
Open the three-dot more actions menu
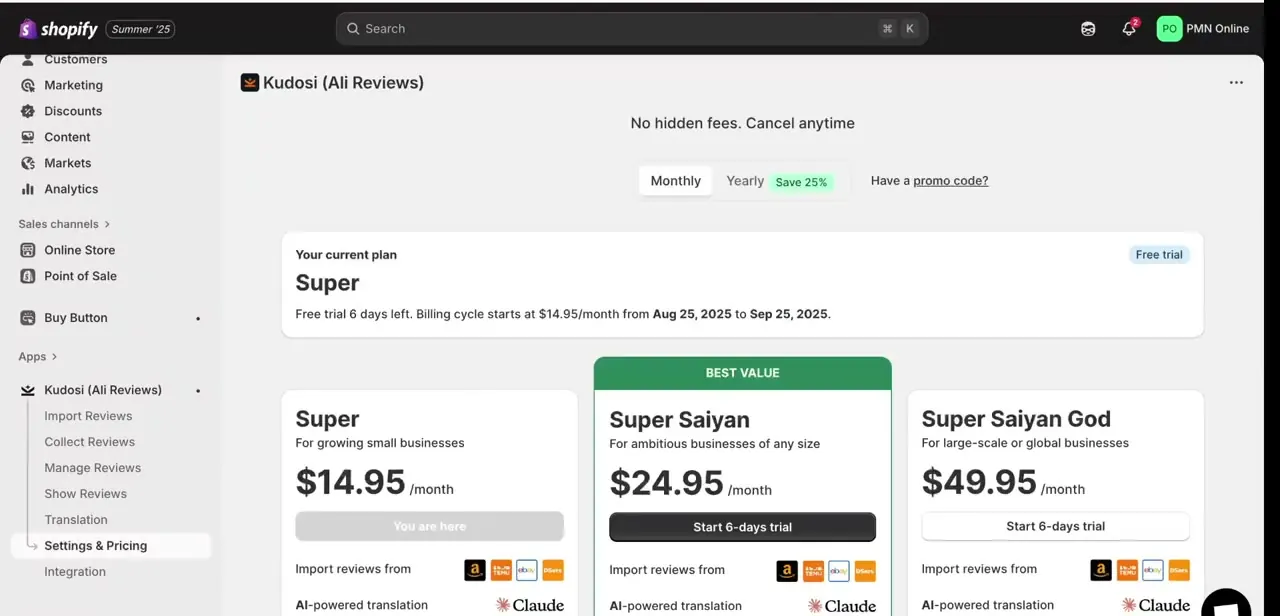tap(1236, 83)
